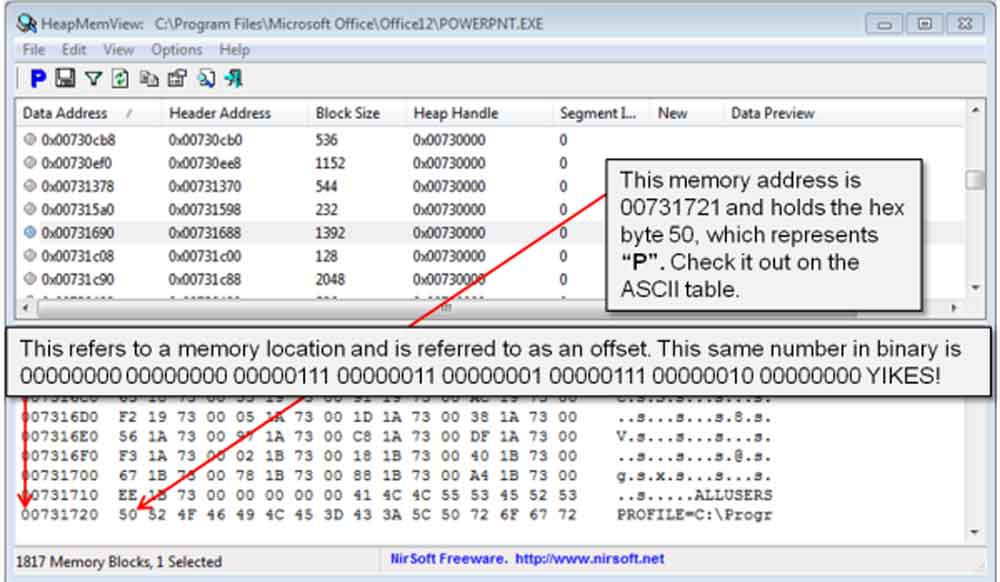Open the File menu

(33, 49)
